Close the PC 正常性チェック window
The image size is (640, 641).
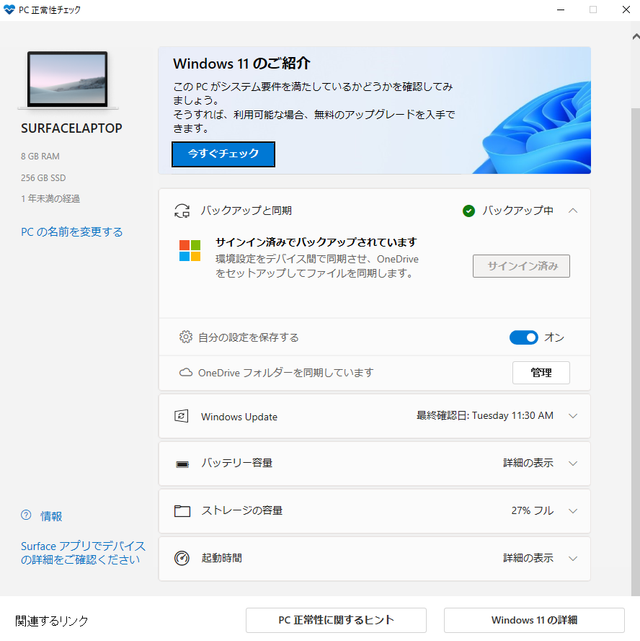[x=626, y=10]
